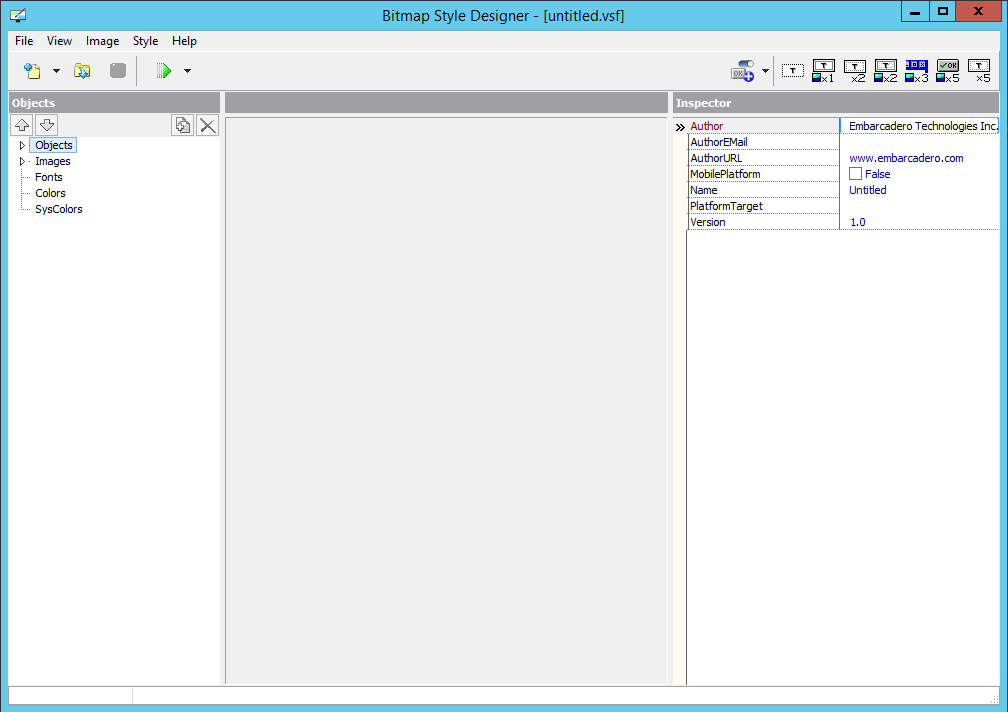Click the Objects panel header
Image resolution: width=1008 pixels, height=712 pixels.
(x=114, y=103)
